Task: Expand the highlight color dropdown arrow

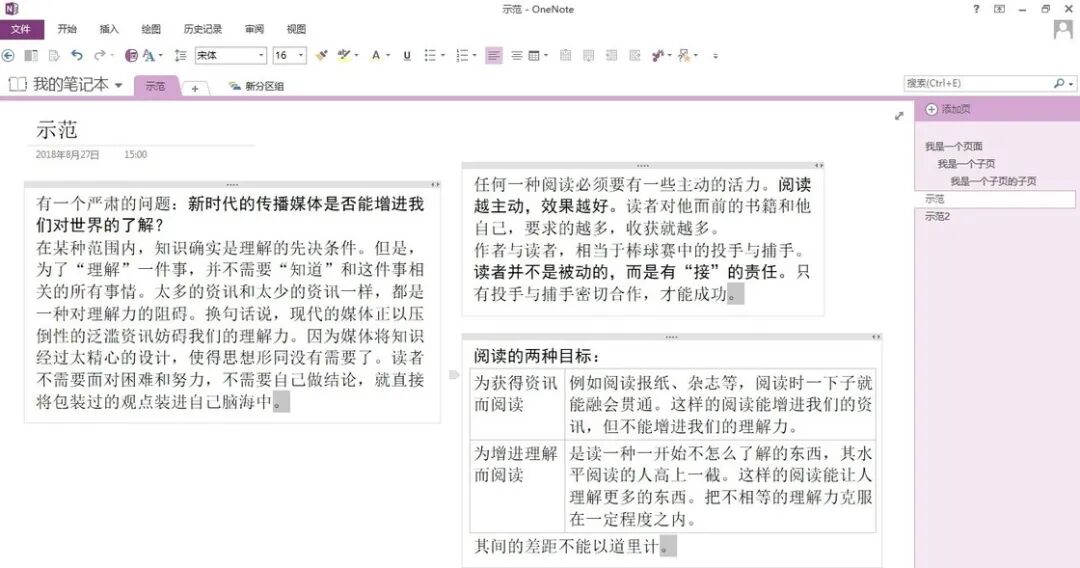Action: (x=356, y=55)
